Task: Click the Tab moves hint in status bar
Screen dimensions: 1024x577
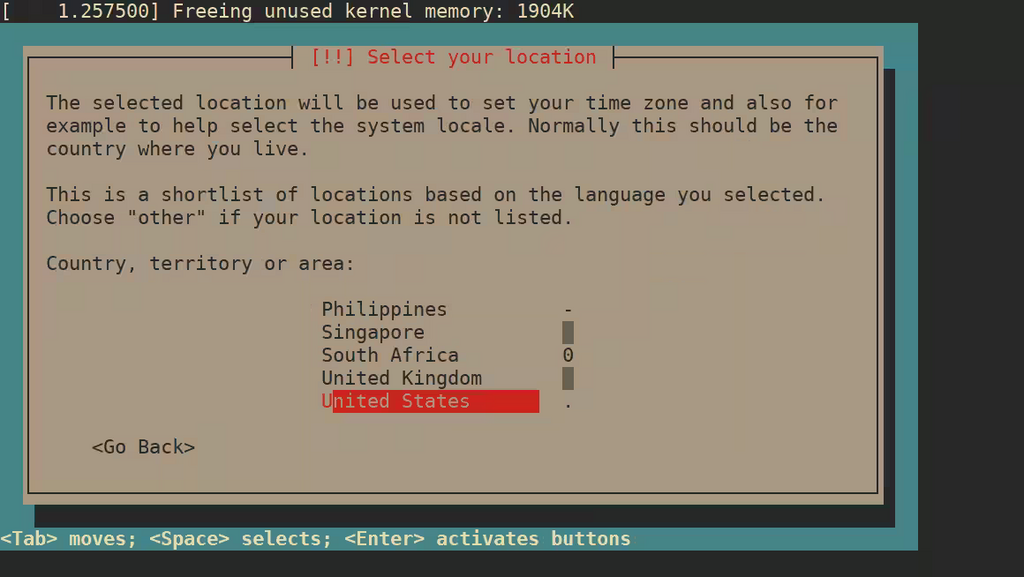Action: point(67,538)
